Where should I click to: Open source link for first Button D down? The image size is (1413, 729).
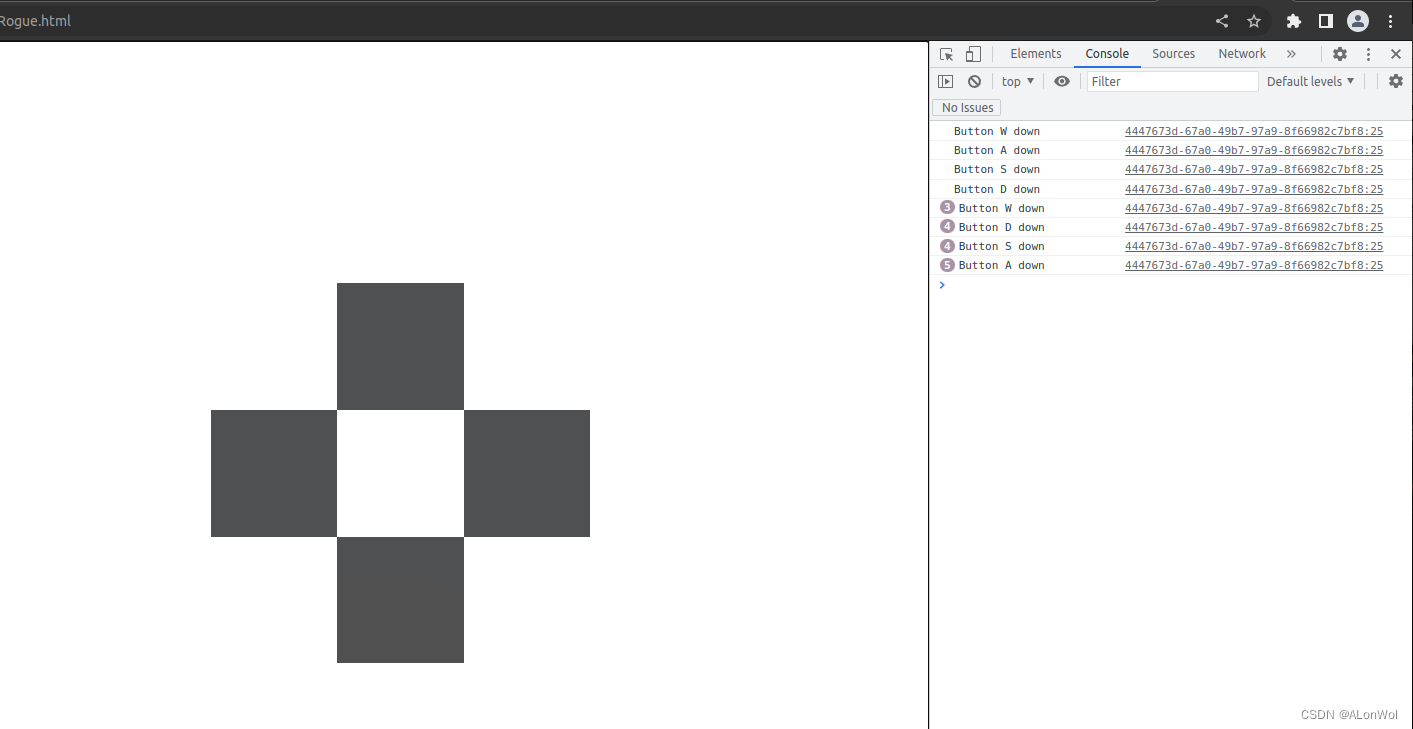pyautogui.click(x=1254, y=189)
